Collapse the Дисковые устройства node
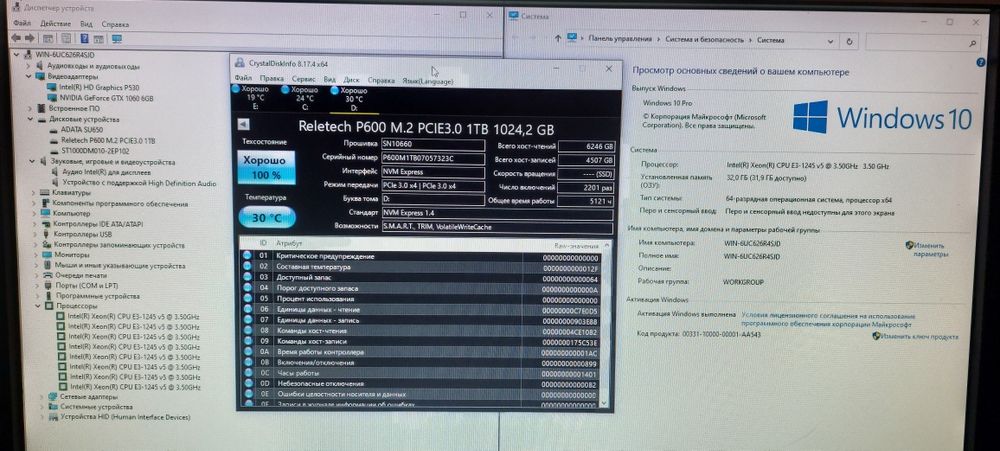The height and width of the screenshot is (451, 1000). [30, 119]
